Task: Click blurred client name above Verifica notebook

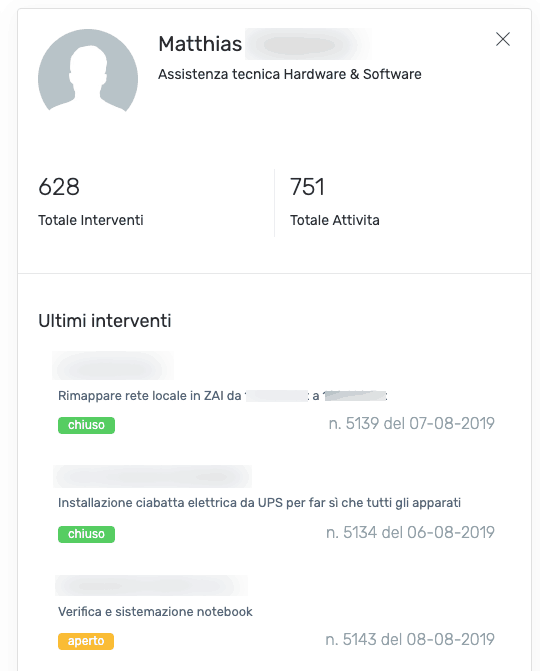Action: coord(151,585)
